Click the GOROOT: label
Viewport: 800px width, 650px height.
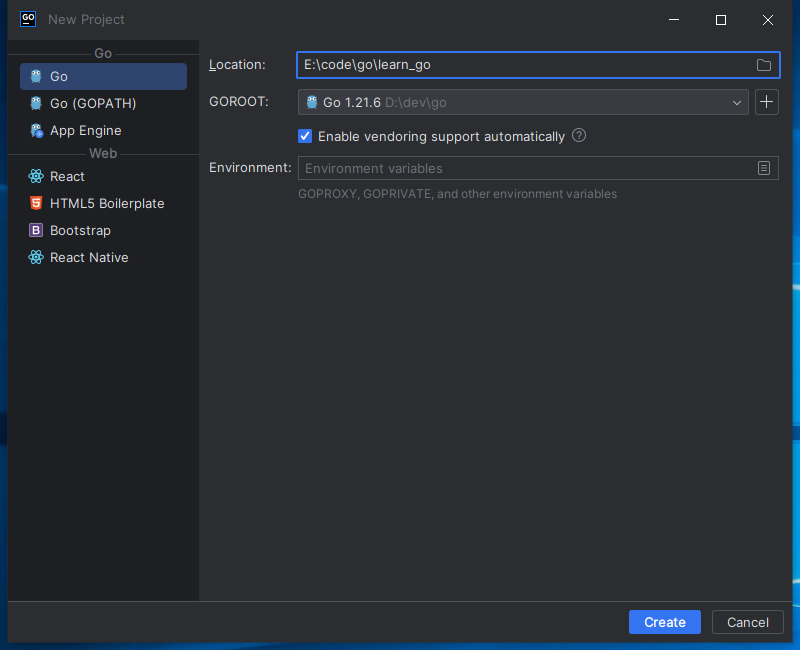coord(239,102)
